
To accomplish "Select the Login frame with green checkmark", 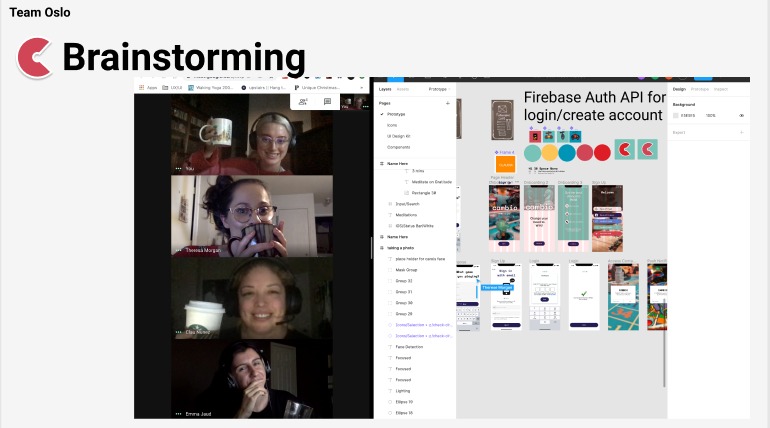I will click(584, 297).
